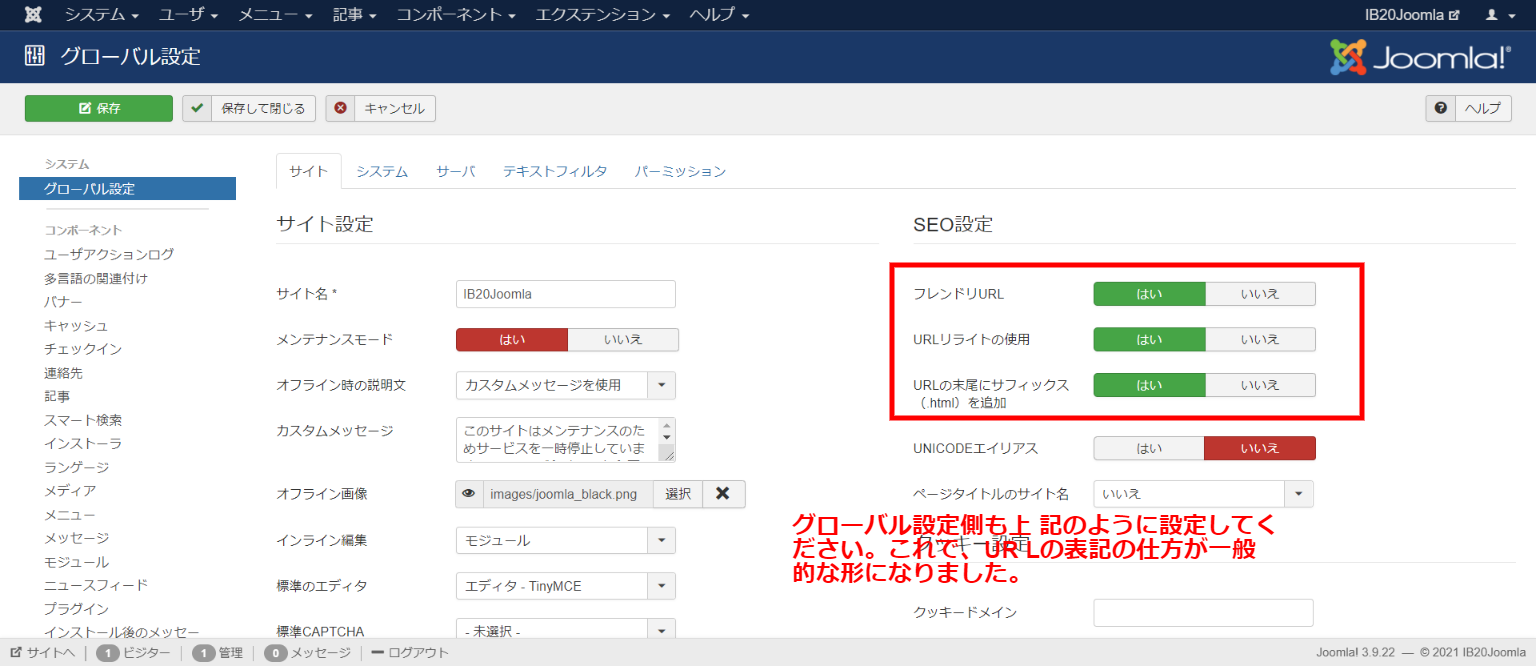The width and height of the screenshot is (1536, 666).
Task: Click the help question mark icon
Action: [x=1440, y=108]
